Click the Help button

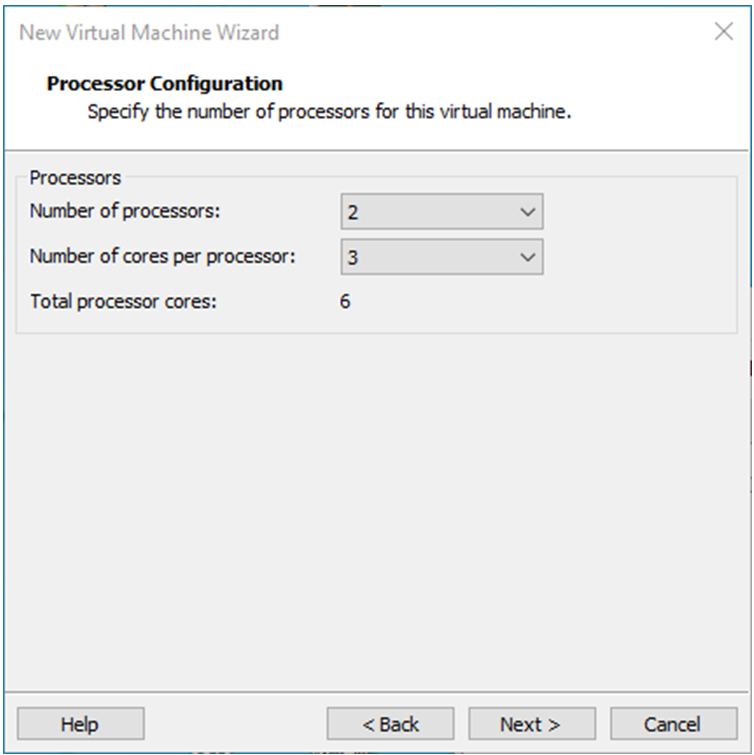80,724
